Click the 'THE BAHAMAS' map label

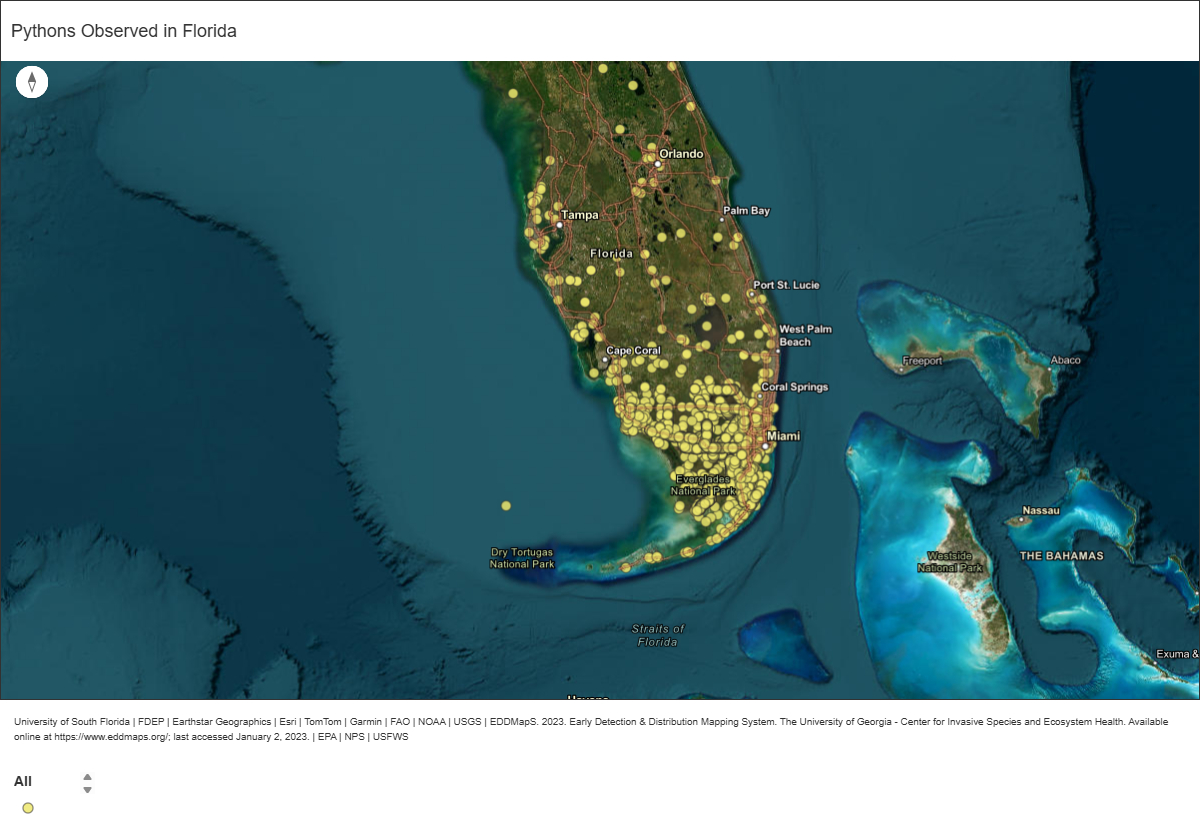(1061, 555)
